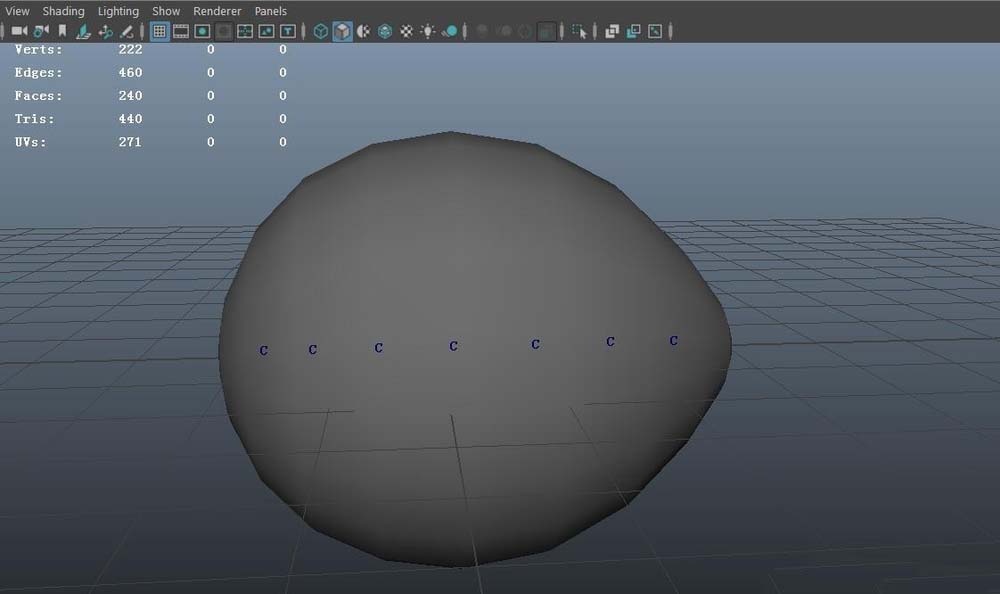Select Smooth Shade All mode
Screen dimensions: 1000x594
pyautogui.click(x=342, y=31)
